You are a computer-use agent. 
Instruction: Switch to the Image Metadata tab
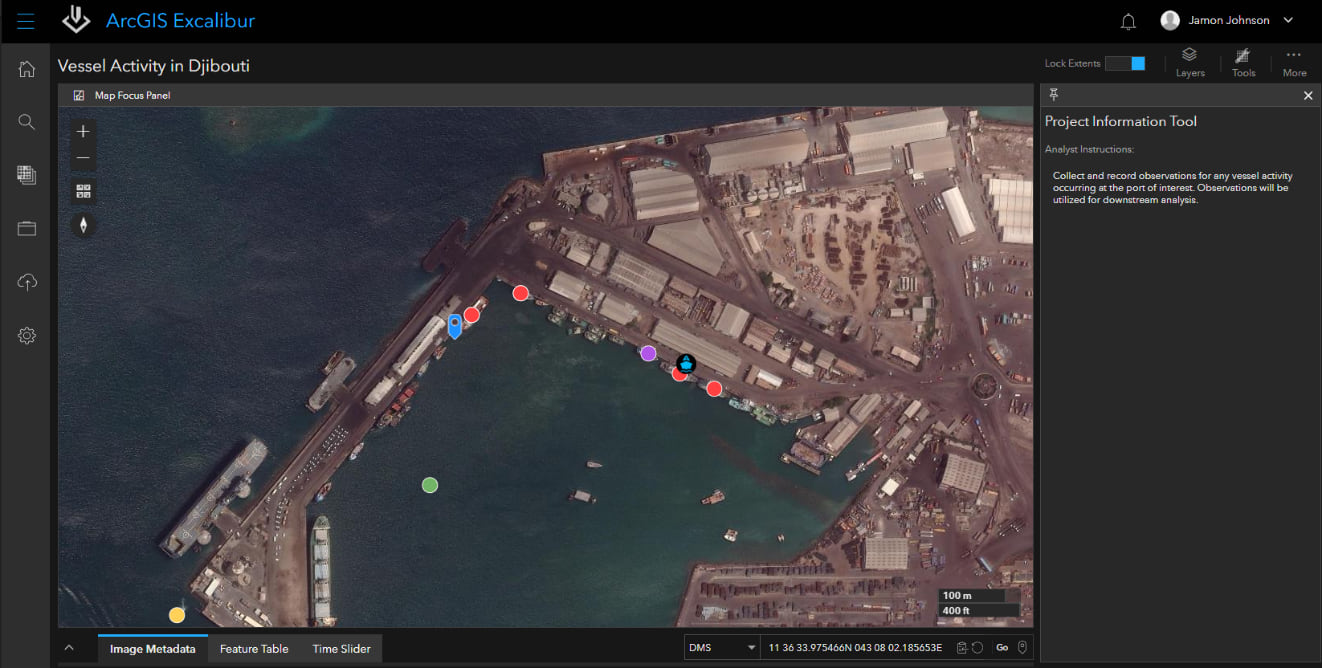pos(152,649)
